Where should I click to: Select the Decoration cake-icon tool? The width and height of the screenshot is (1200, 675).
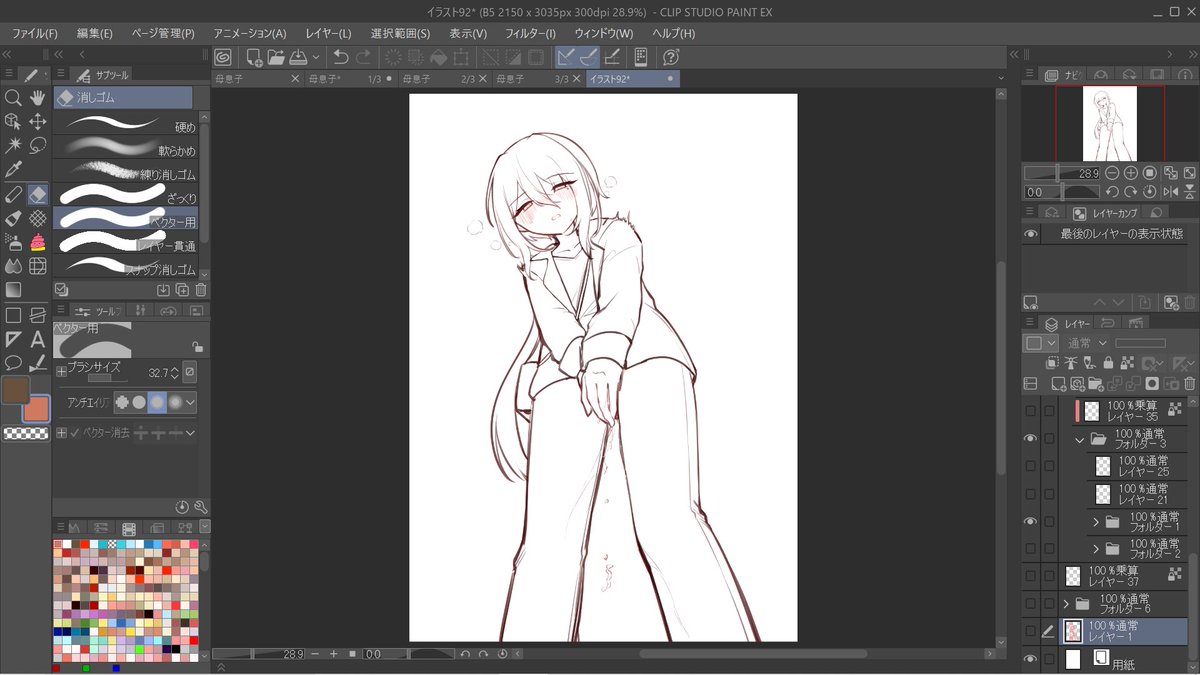coord(38,242)
